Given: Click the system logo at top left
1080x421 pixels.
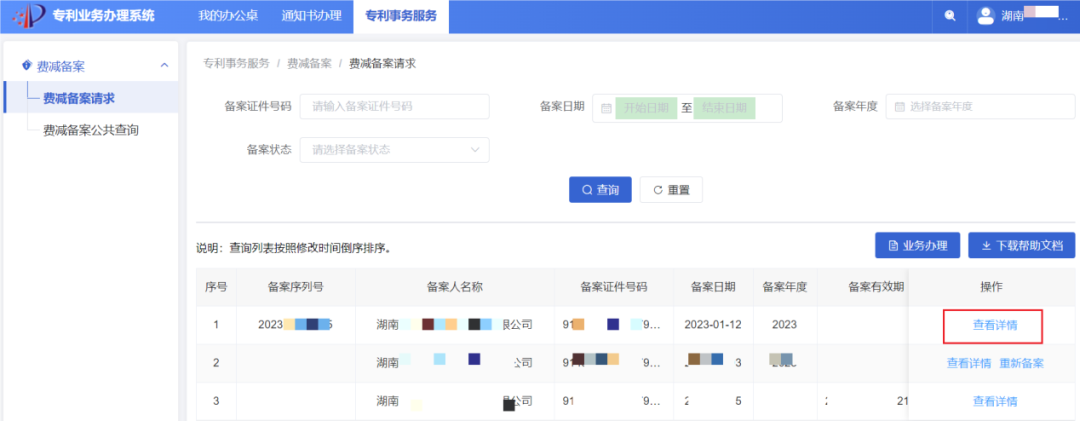Looking at the screenshot, I should click(25, 15).
